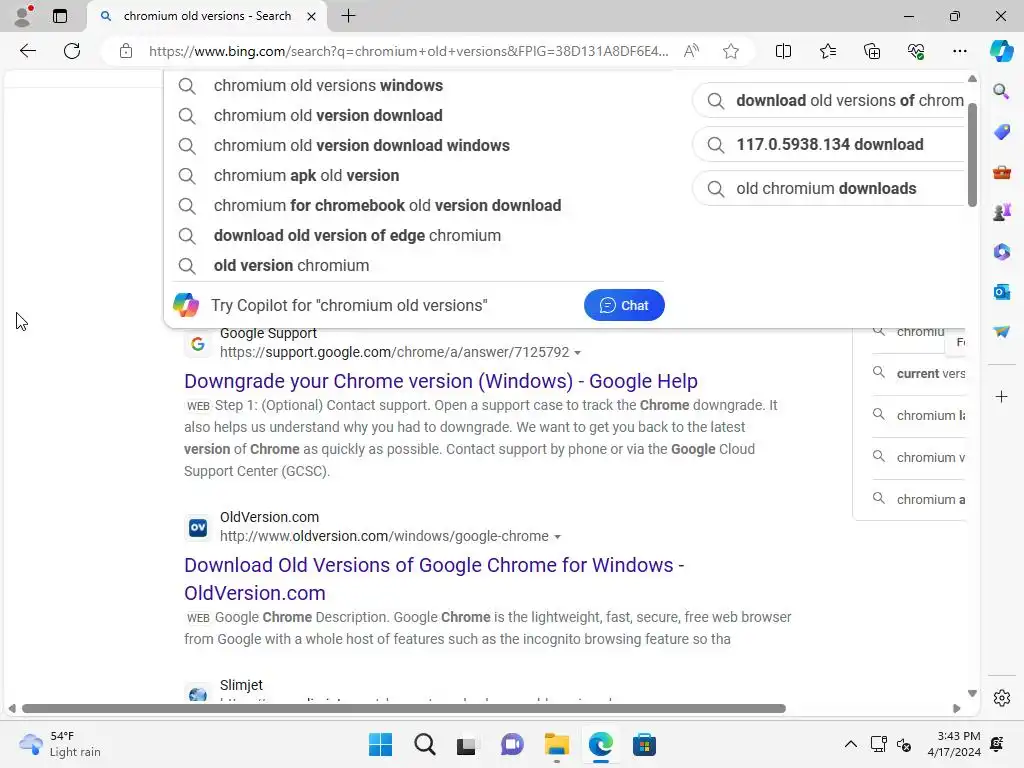Open sidebar Shopping tag icon
This screenshot has width=1024, height=768.
coord(1001,132)
